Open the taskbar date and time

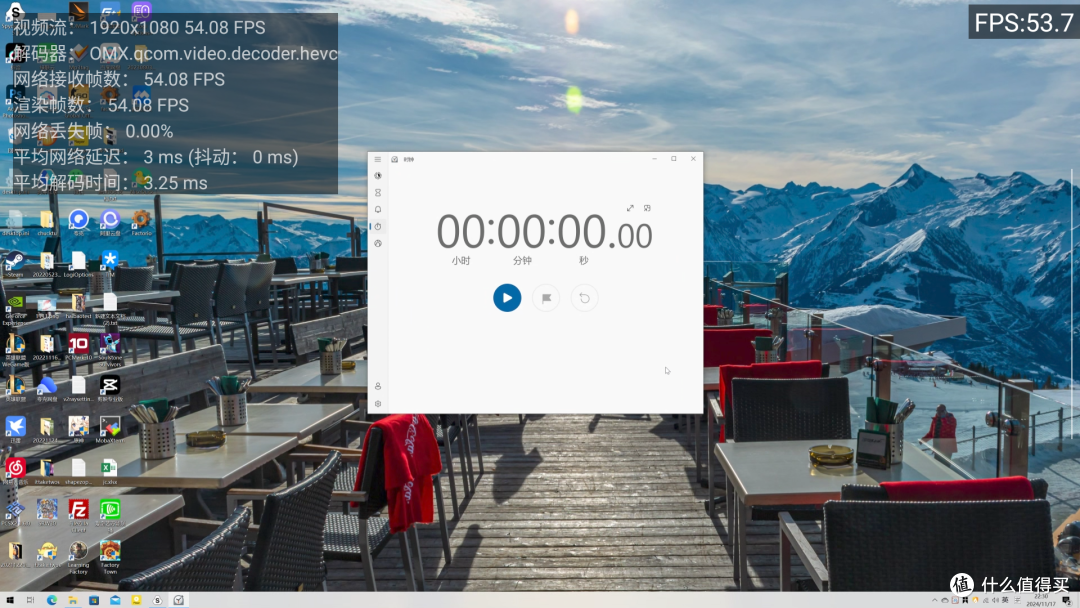(1041, 600)
